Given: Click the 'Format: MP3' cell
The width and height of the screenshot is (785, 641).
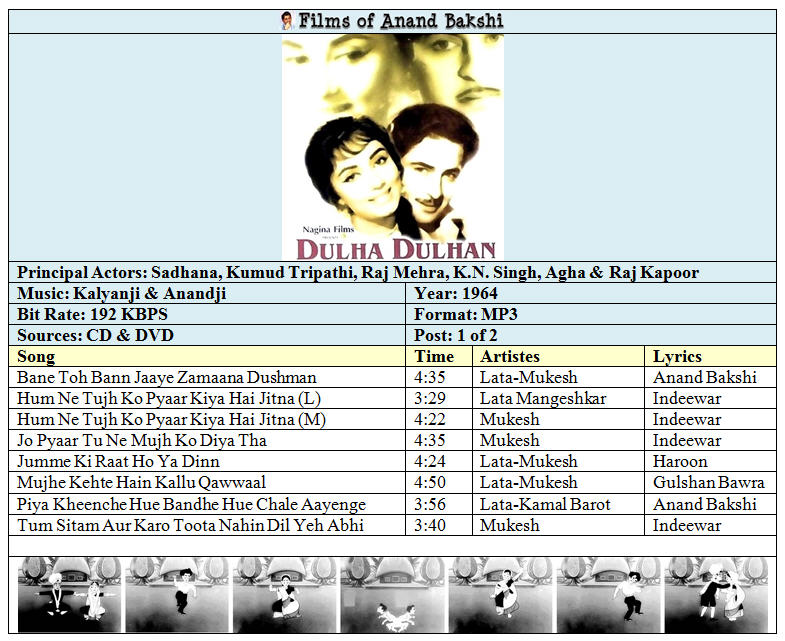Looking at the screenshot, I should (x=591, y=314).
